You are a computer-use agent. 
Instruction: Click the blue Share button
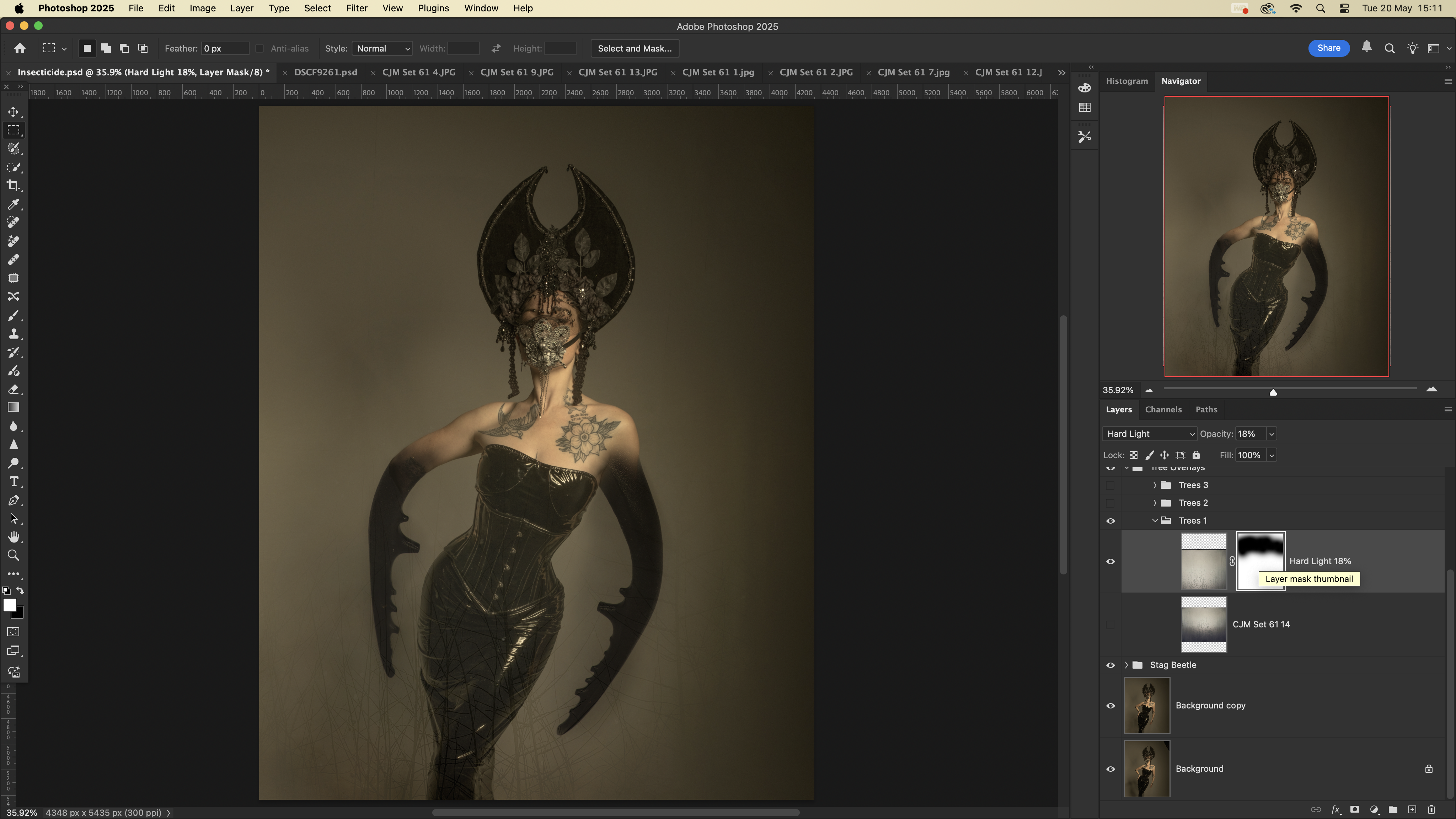pos(1328,49)
